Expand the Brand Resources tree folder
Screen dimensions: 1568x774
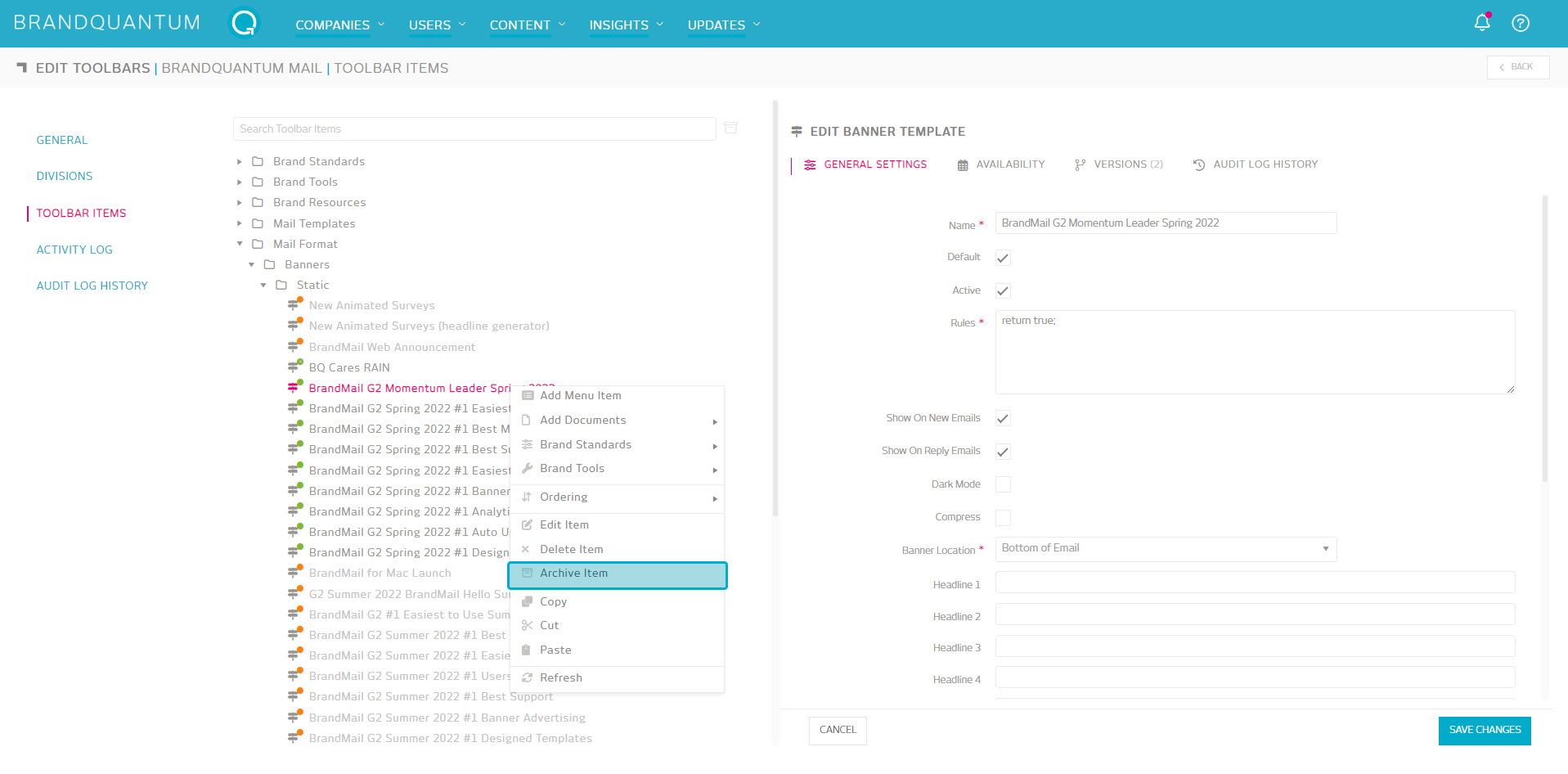(240, 203)
